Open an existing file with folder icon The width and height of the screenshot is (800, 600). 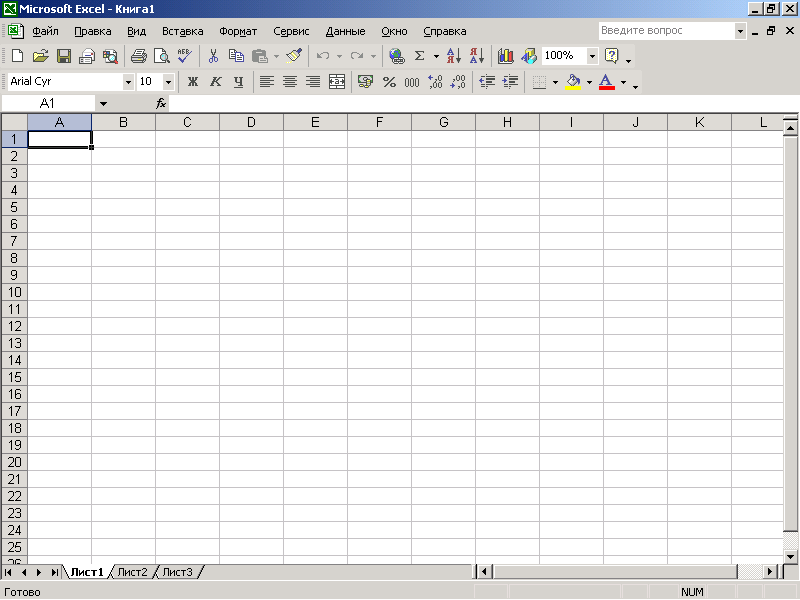click(x=40, y=56)
